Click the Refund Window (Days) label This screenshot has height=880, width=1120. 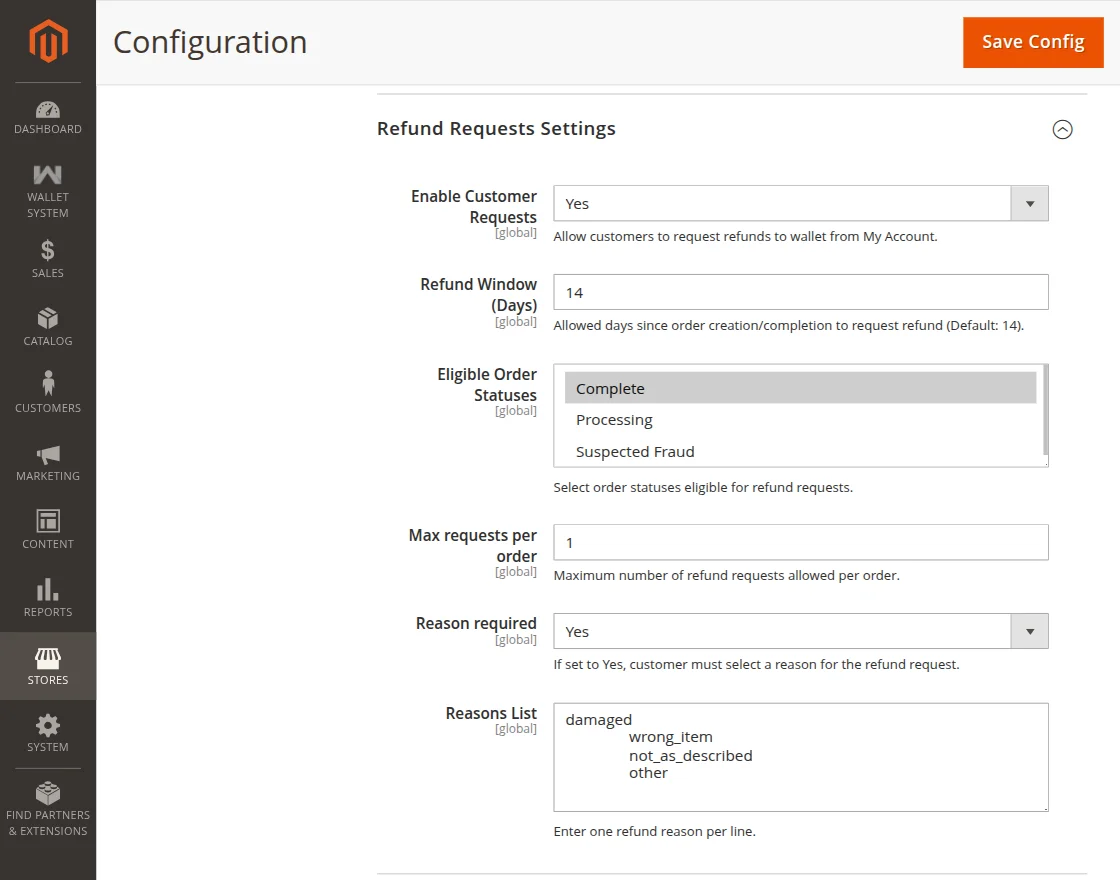click(x=479, y=294)
